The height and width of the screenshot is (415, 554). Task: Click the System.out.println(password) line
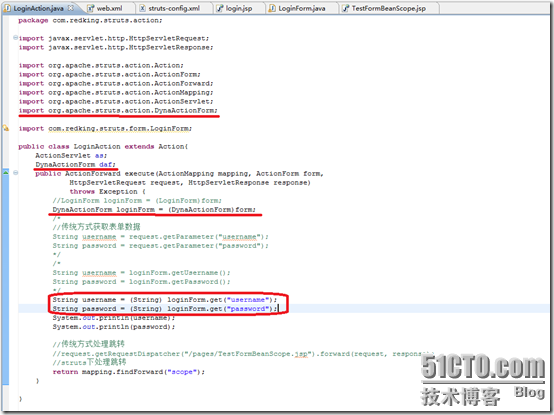[x=114, y=327]
